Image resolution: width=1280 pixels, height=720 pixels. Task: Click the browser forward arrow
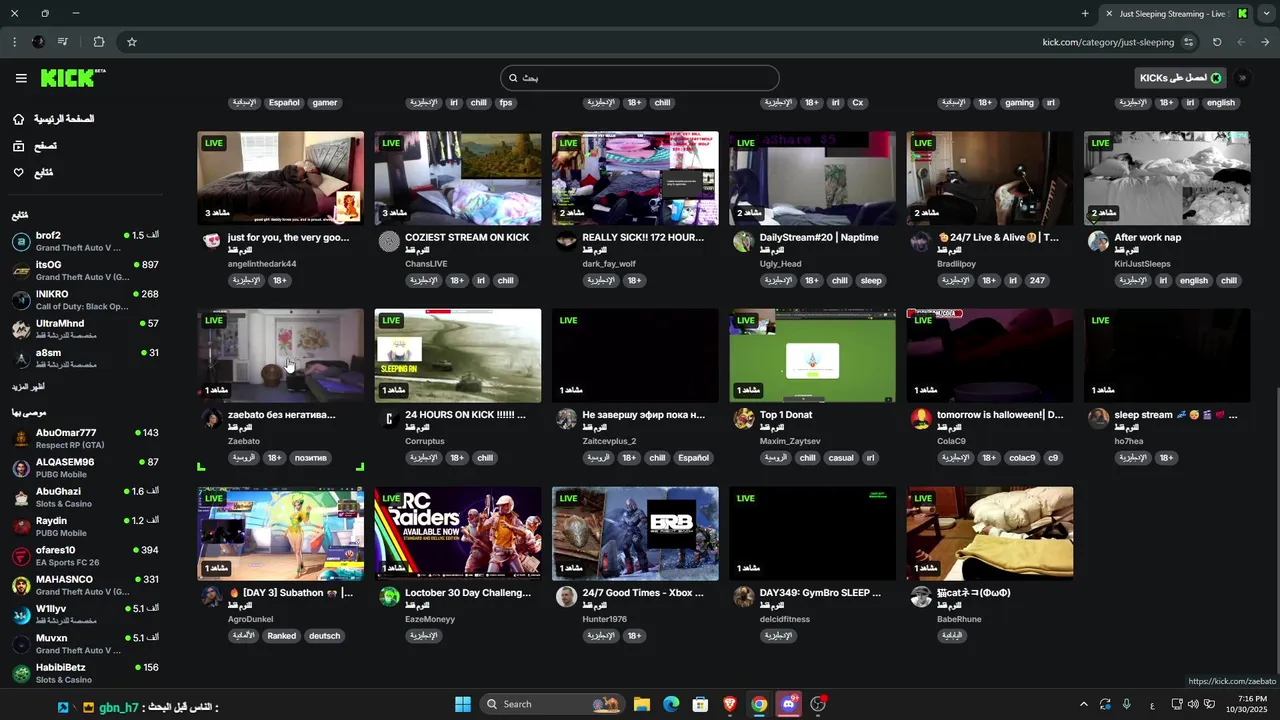click(1265, 42)
